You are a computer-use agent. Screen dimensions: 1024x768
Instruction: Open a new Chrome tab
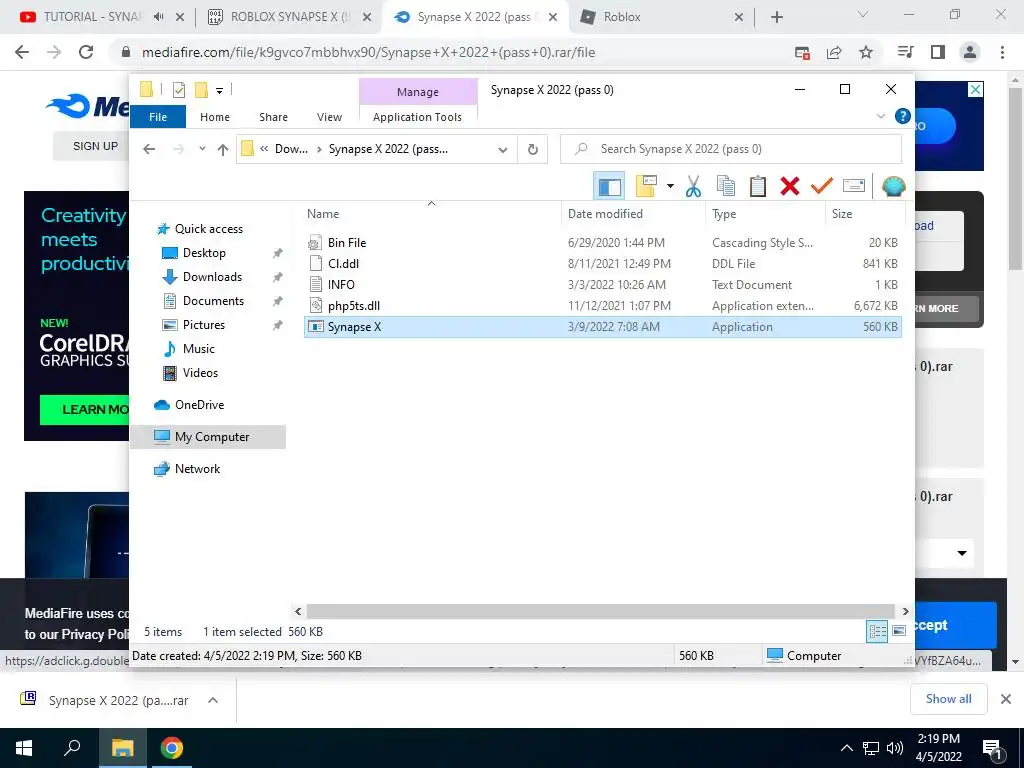tap(776, 17)
